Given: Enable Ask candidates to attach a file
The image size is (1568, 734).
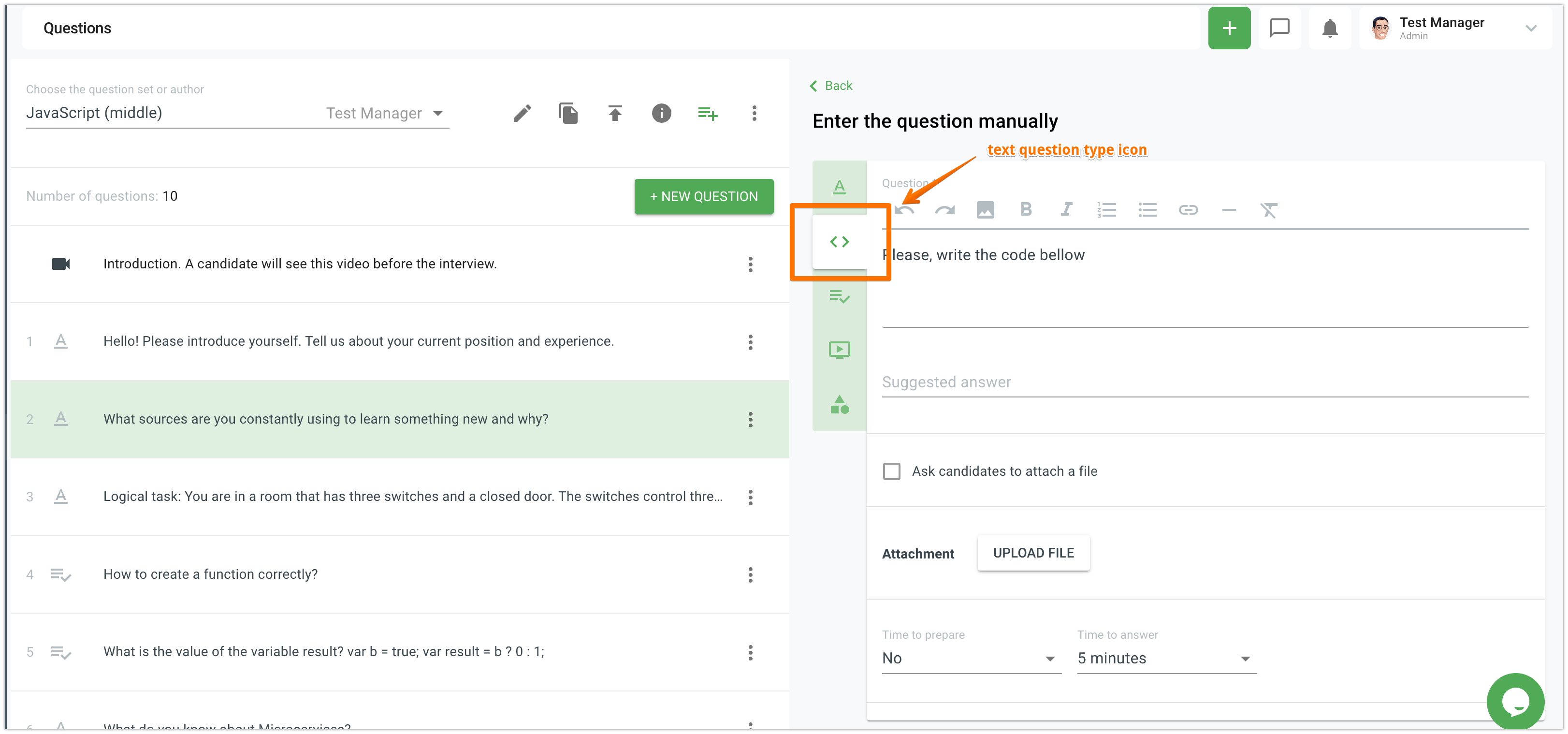Looking at the screenshot, I should [x=891, y=471].
